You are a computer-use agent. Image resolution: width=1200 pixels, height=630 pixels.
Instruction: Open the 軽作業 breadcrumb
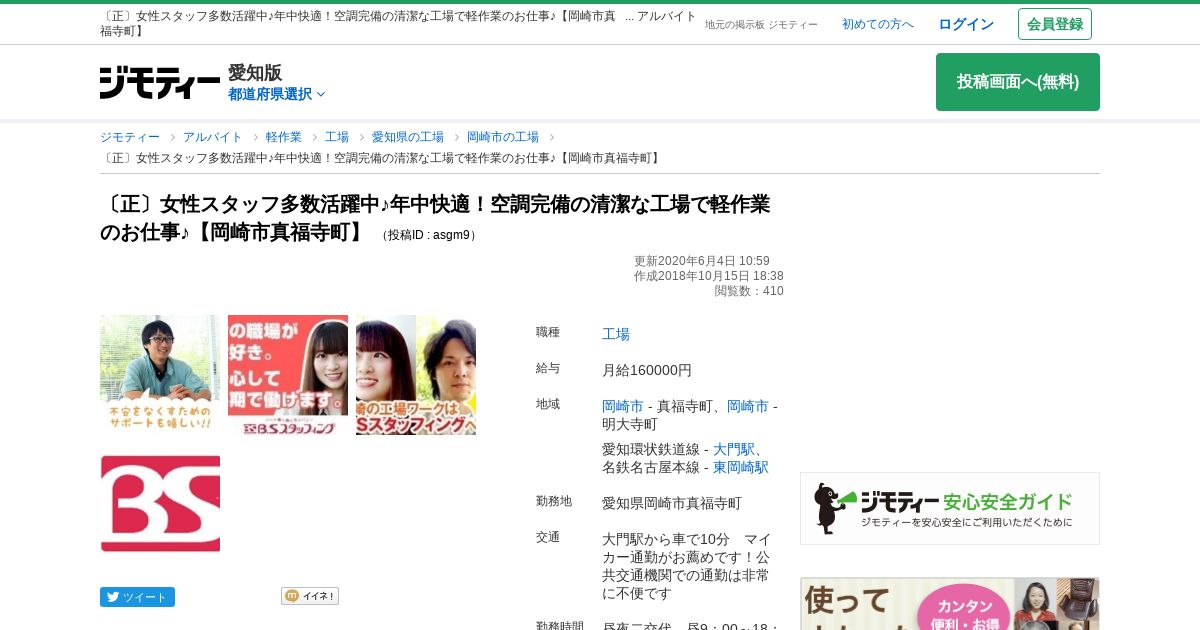coord(284,137)
